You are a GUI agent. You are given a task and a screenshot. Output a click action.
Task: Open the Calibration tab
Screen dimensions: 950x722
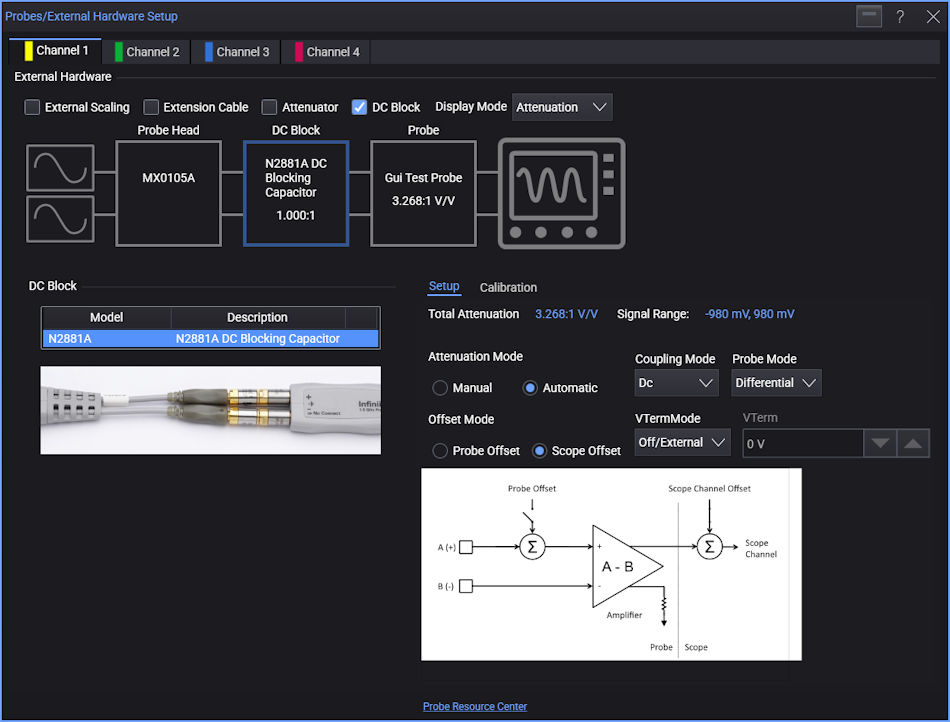(x=508, y=287)
